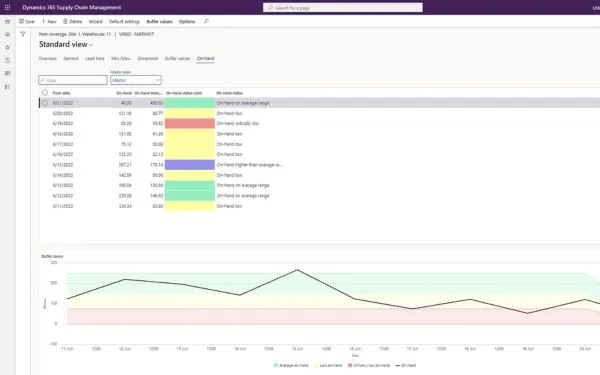
Task: Open Buffer values action bar menu
Action: tap(159, 21)
